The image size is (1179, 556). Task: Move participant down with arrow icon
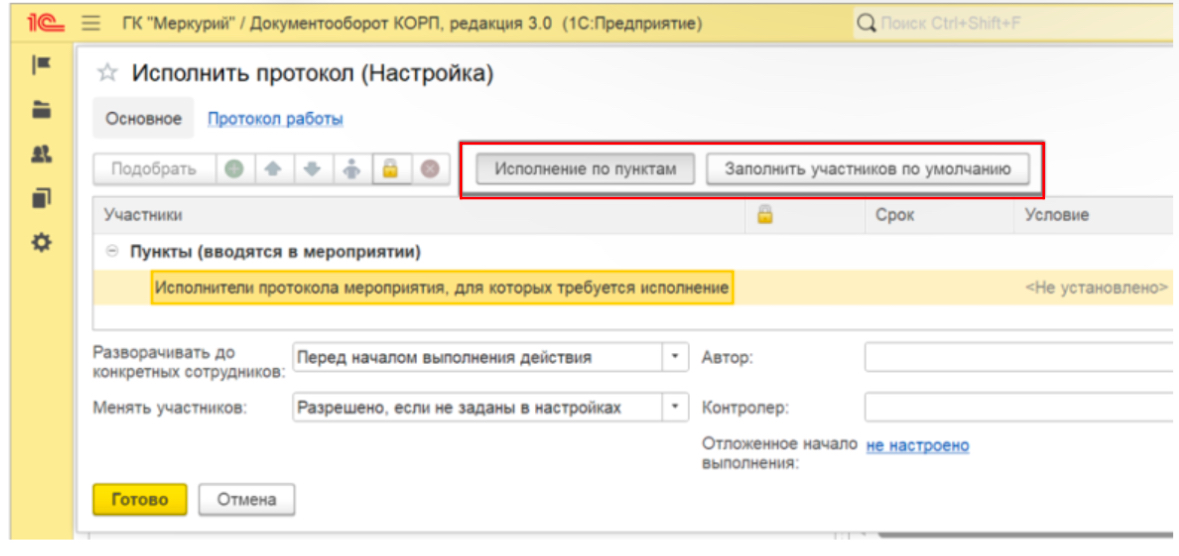pyautogui.click(x=312, y=169)
